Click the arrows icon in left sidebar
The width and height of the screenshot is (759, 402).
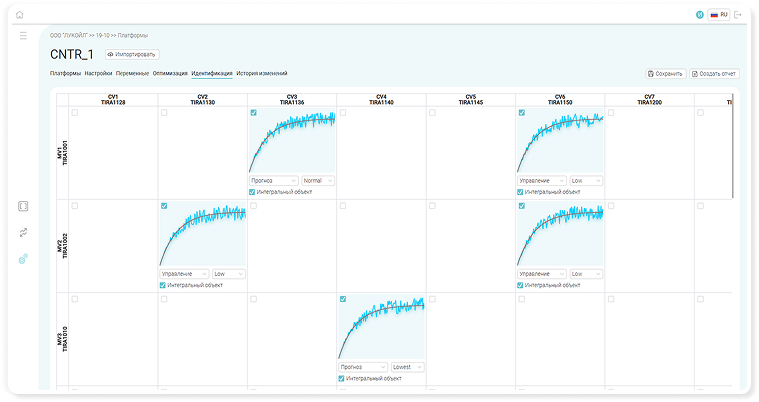[23, 232]
